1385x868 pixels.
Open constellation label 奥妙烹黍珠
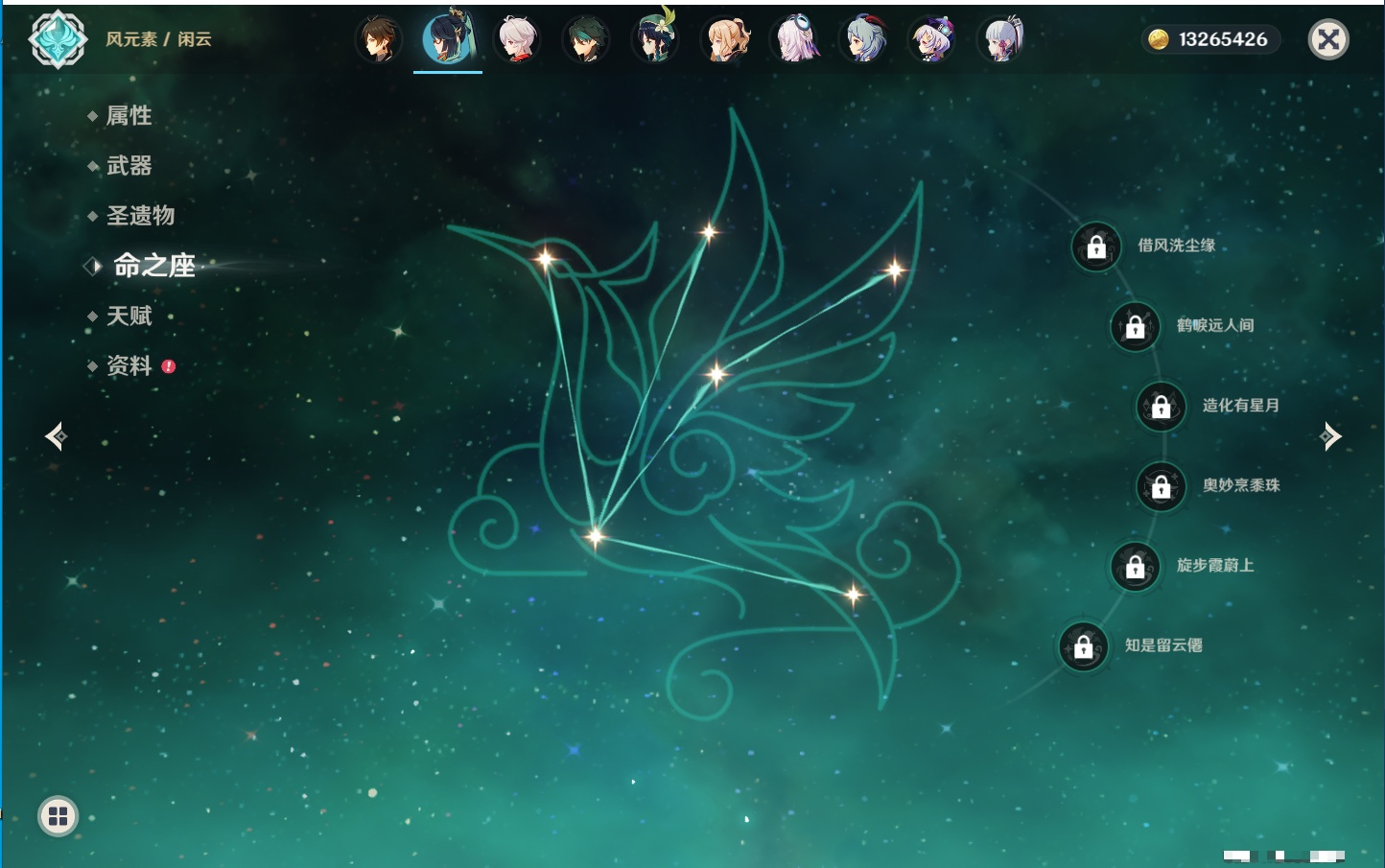coord(1241,485)
